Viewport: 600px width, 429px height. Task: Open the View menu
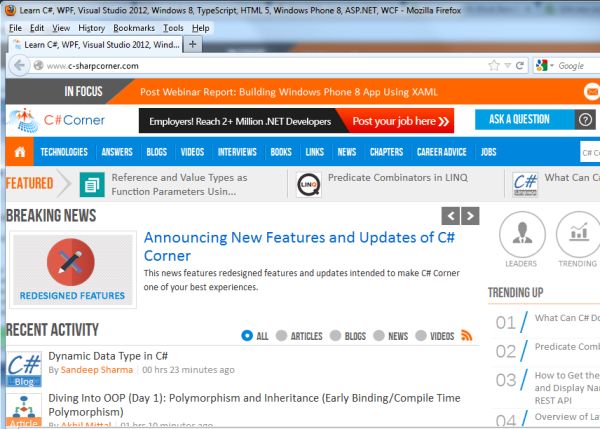pyautogui.click(x=61, y=28)
